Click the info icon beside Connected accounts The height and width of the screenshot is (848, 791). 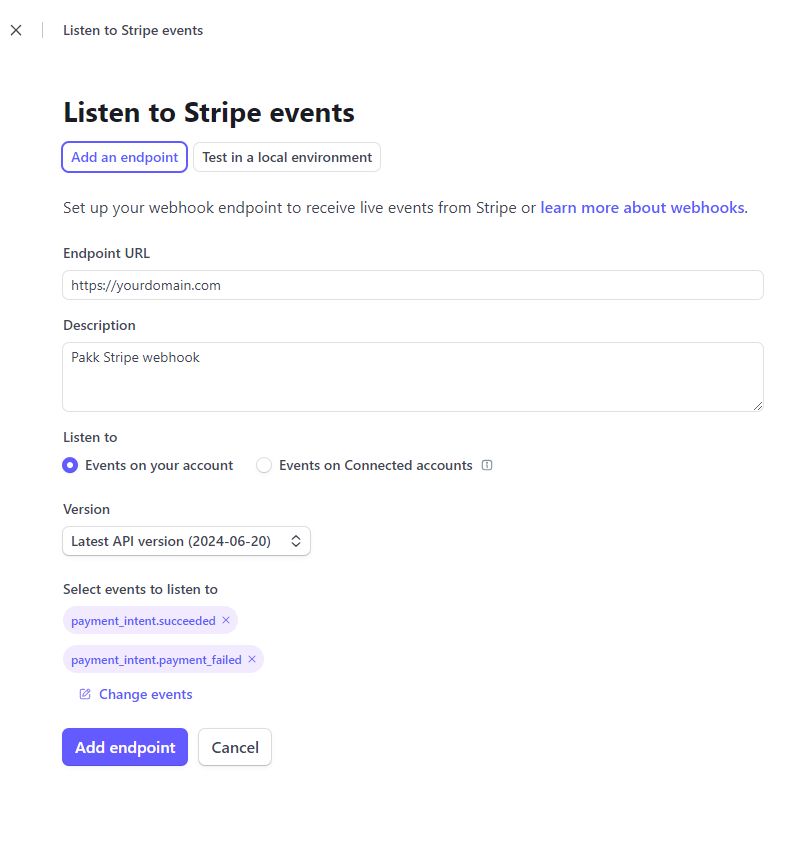click(x=487, y=464)
